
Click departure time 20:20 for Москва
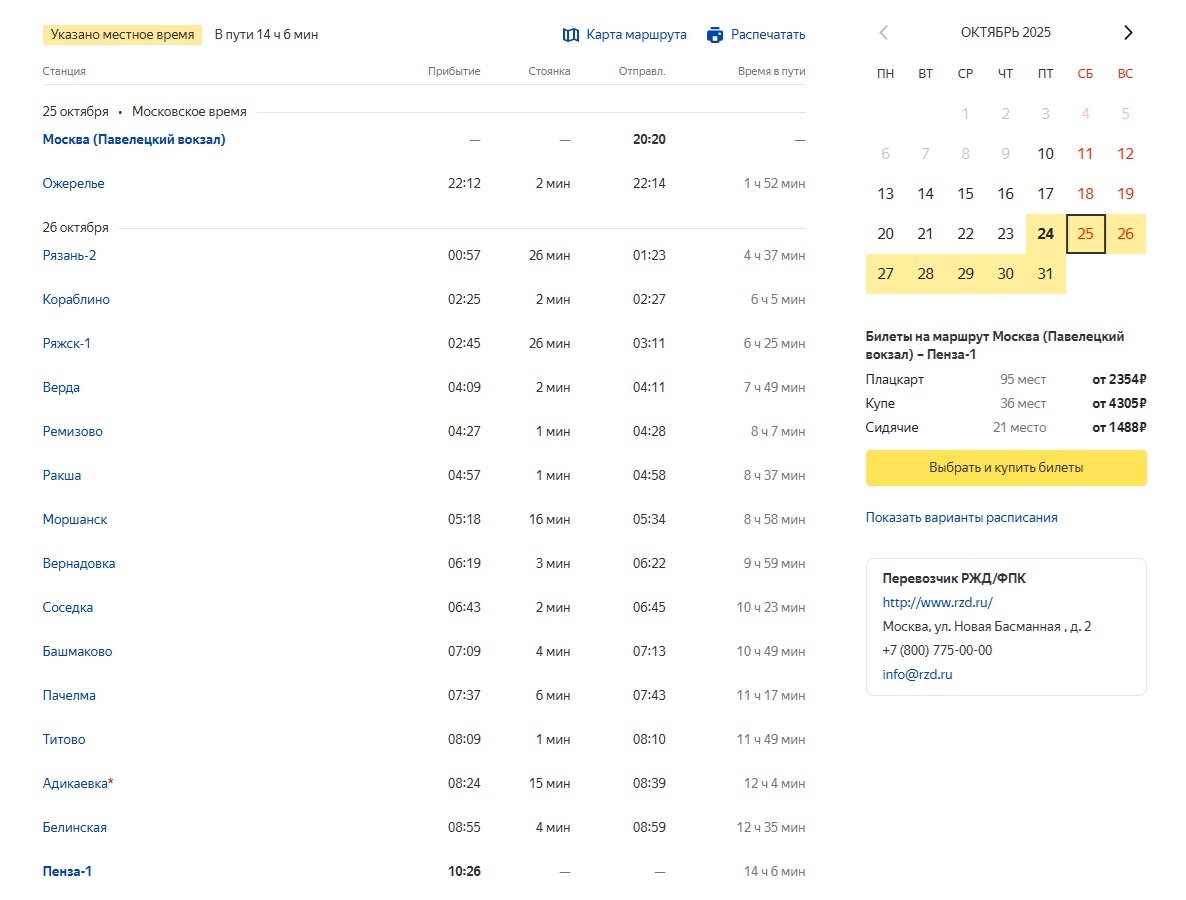coord(649,139)
